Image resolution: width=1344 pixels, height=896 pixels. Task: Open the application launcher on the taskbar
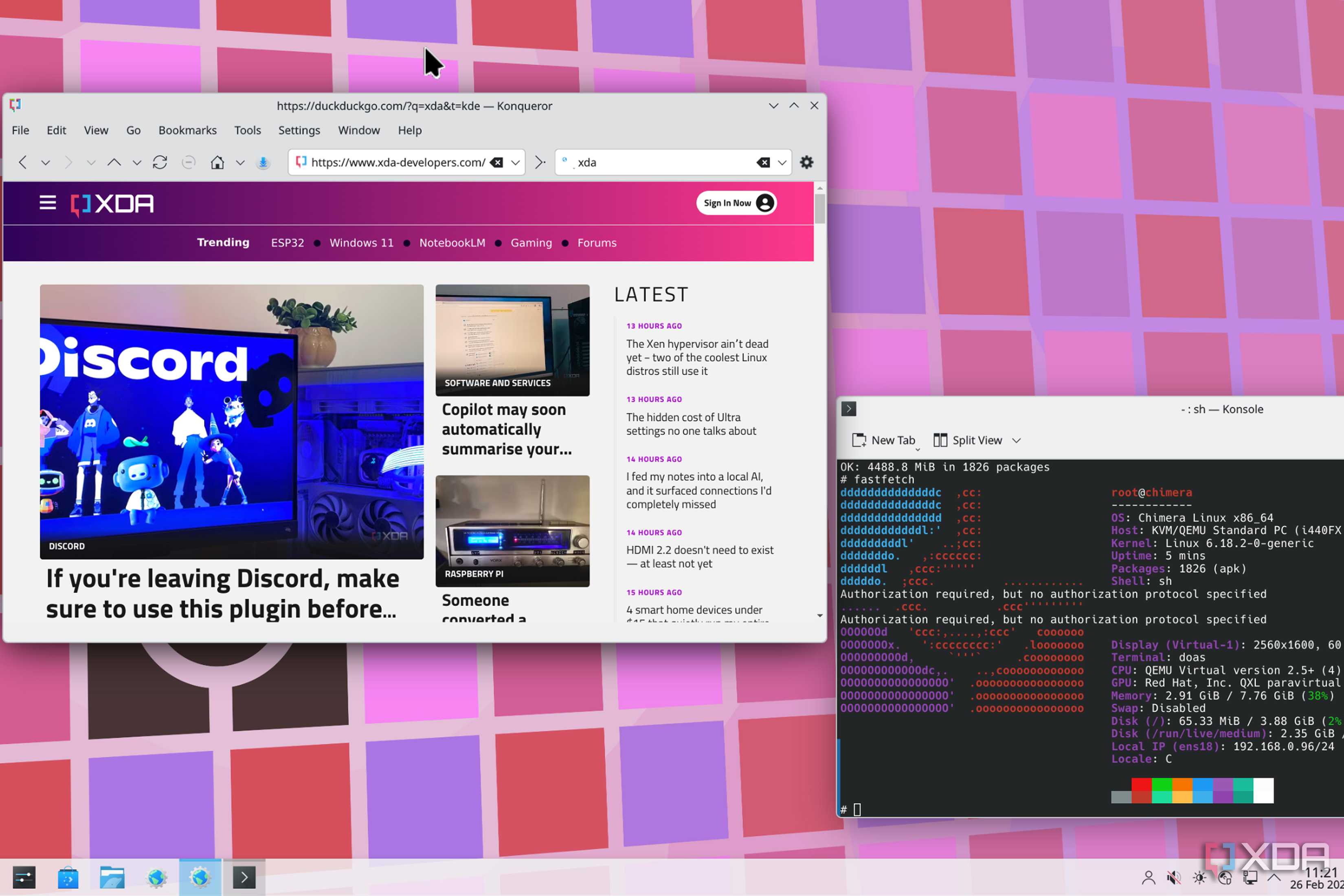click(x=24, y=878)
